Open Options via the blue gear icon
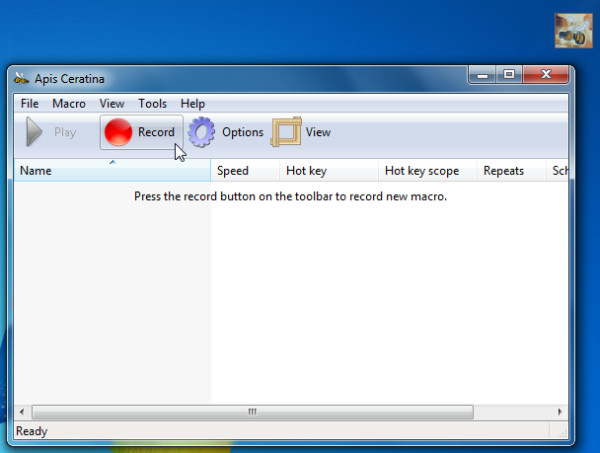This screenshot has width=600, height=453. click(201, 132)
